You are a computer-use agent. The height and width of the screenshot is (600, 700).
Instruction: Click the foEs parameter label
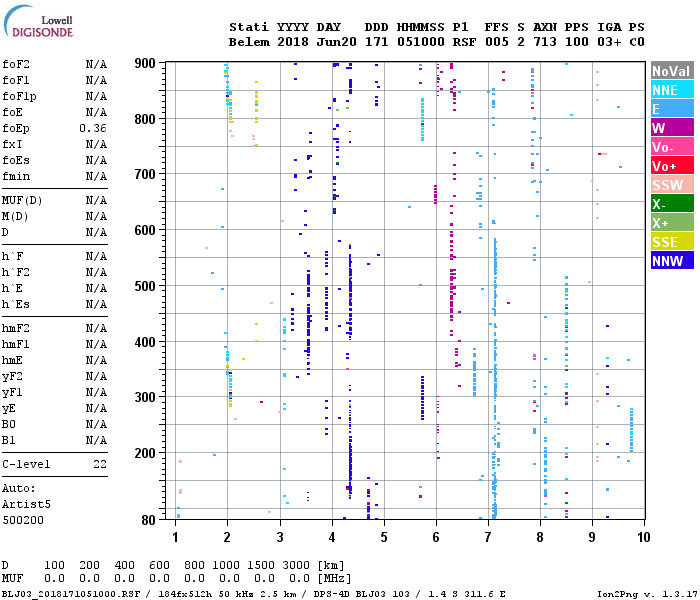(x=16, y=160)
